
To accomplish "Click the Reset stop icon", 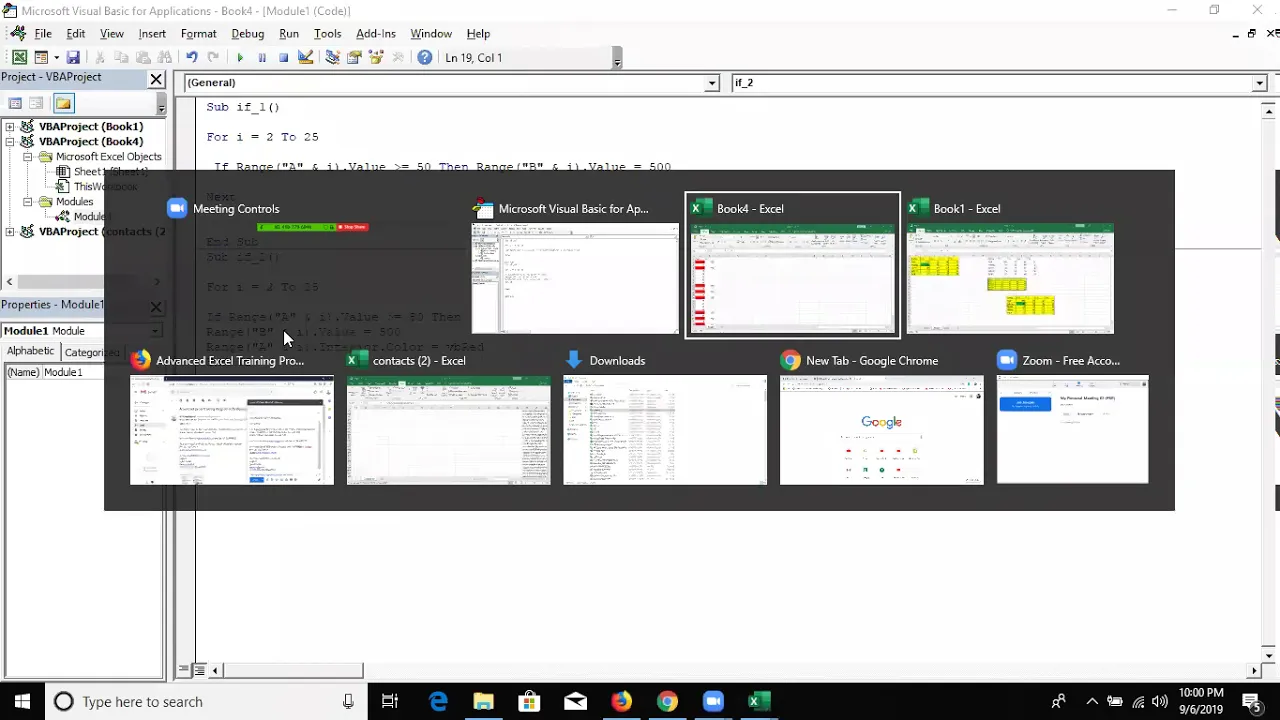I will (x=284, y=58).
